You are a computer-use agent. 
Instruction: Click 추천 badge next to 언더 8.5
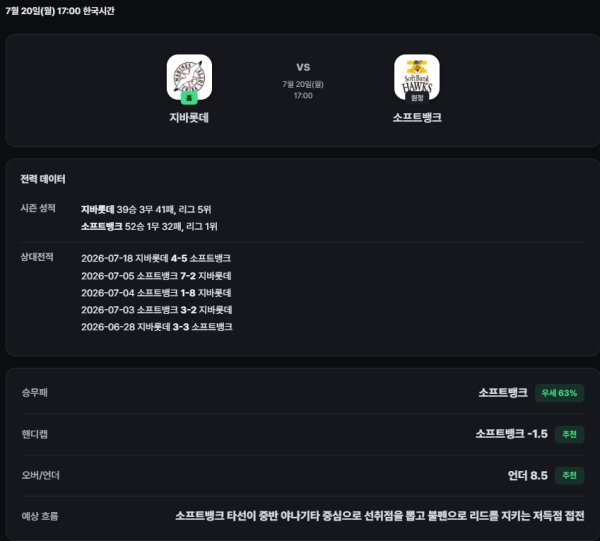pos(569,476)
